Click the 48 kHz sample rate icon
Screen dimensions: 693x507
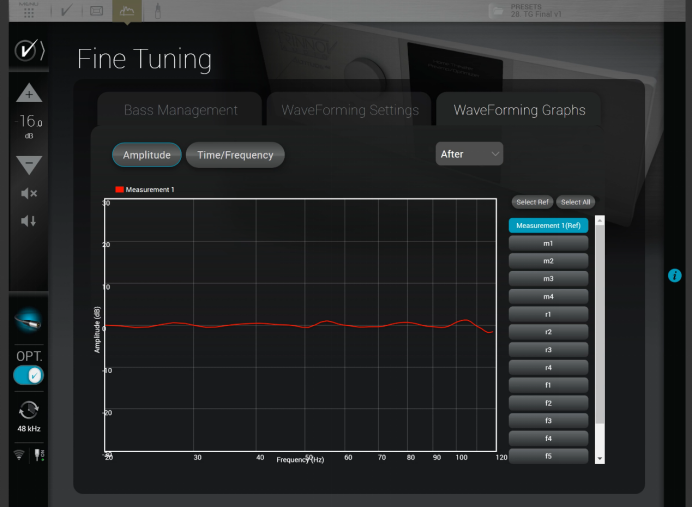(28, 410)
